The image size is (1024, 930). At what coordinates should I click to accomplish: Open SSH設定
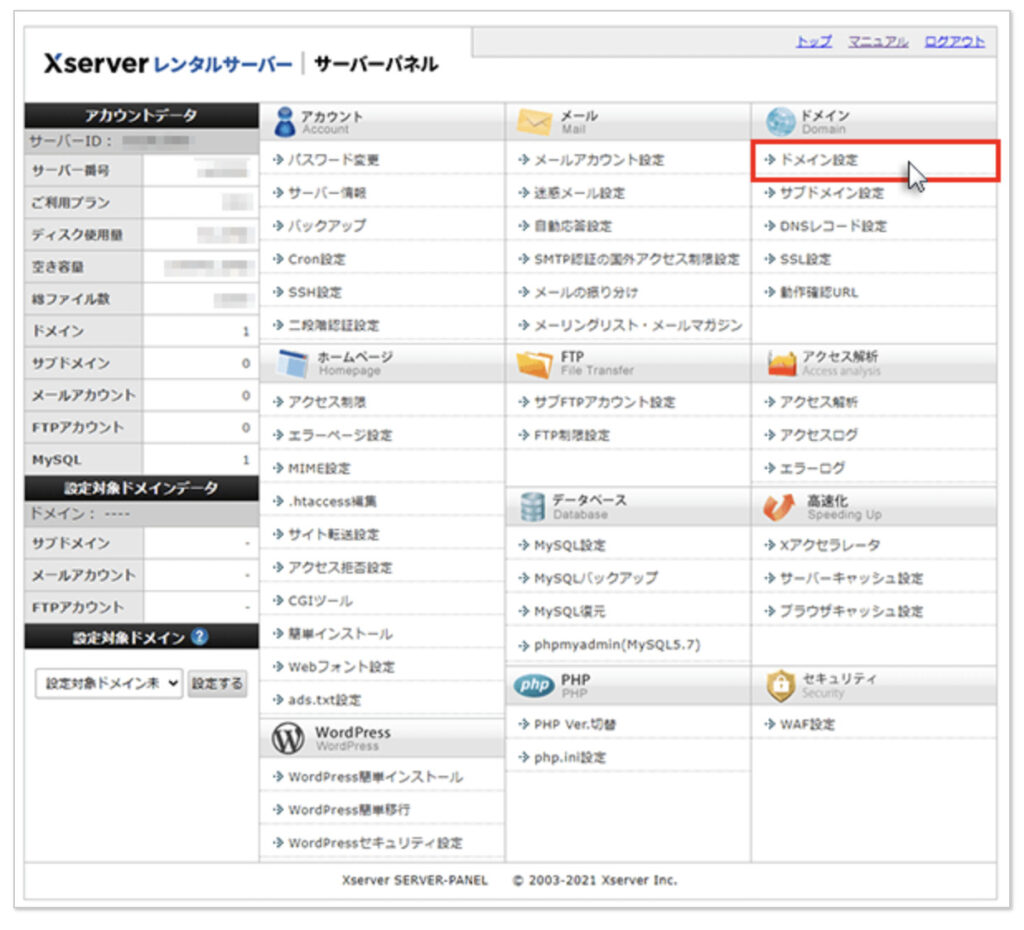[x=315, y=293]
